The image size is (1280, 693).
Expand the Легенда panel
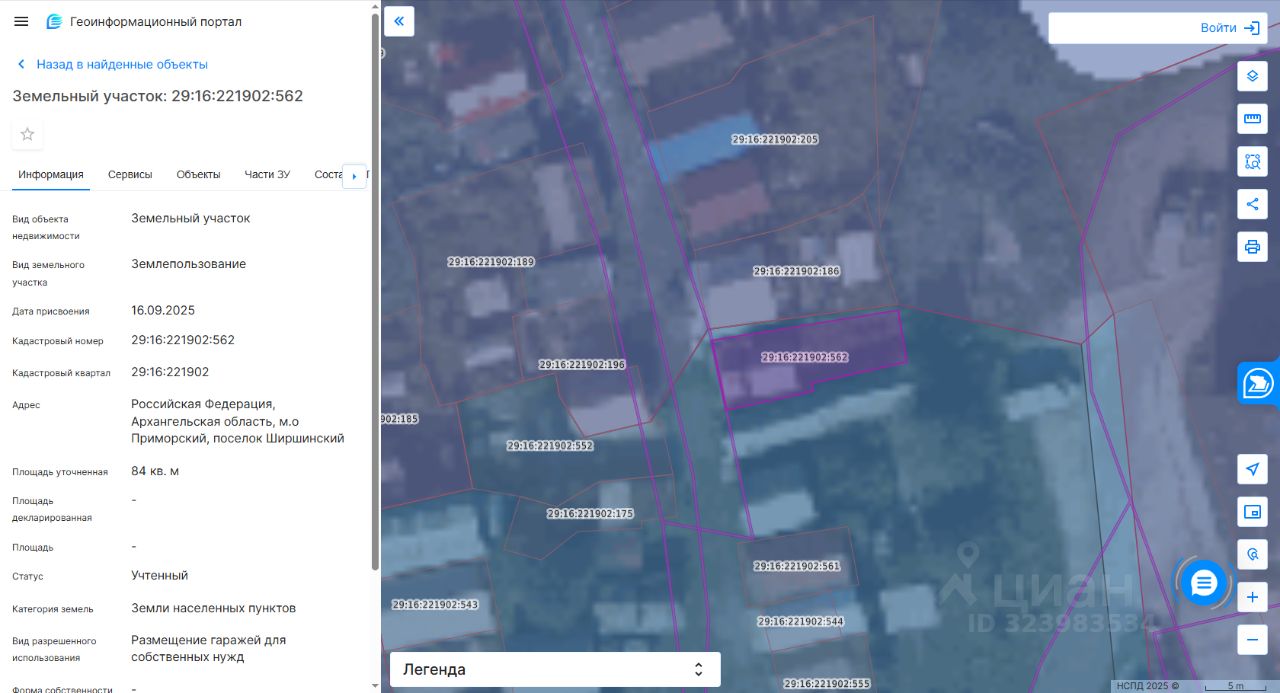tap(555, 669)
